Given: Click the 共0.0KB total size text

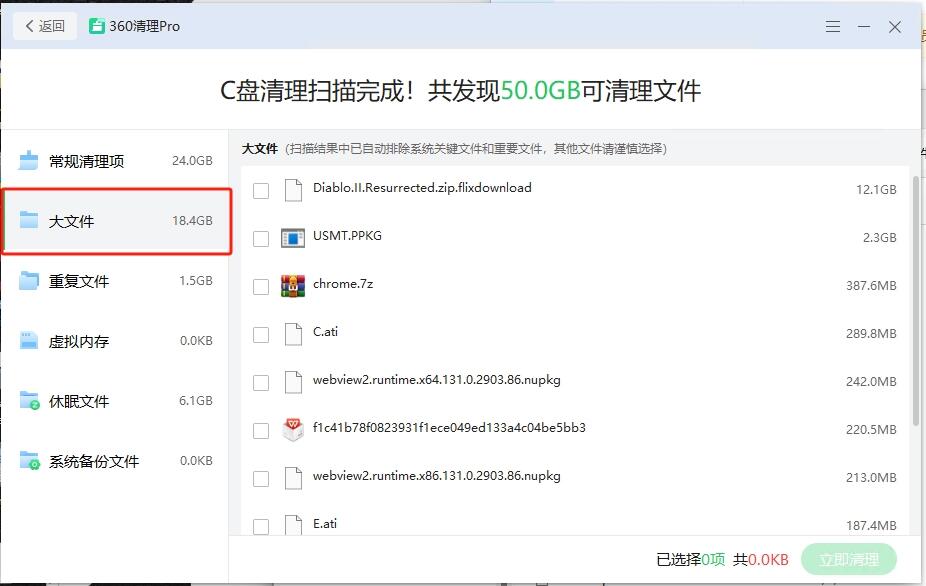Looking at the screenshot, I should 761,559.
